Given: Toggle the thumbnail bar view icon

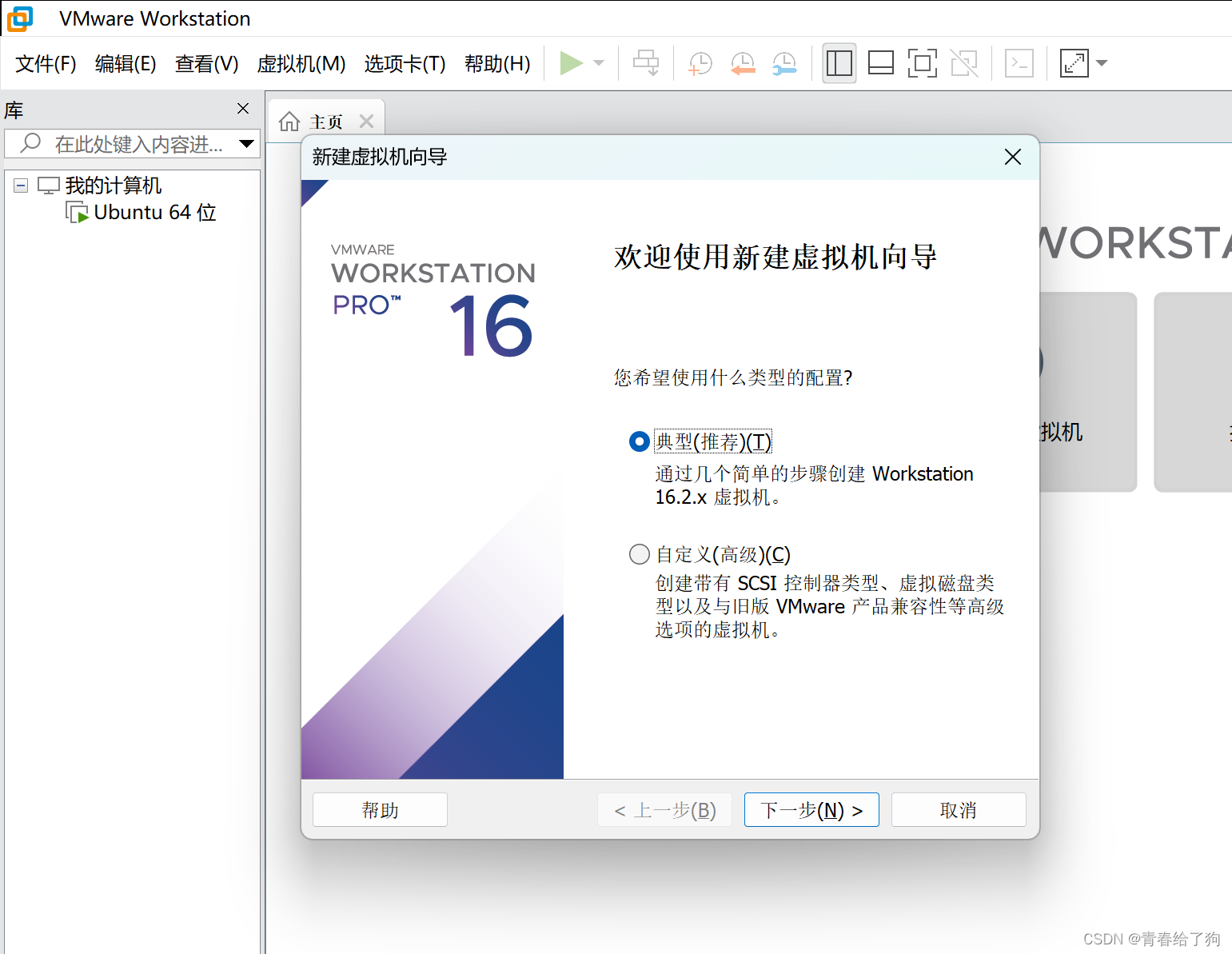Looking at the screenshot, I should point(881,63).
